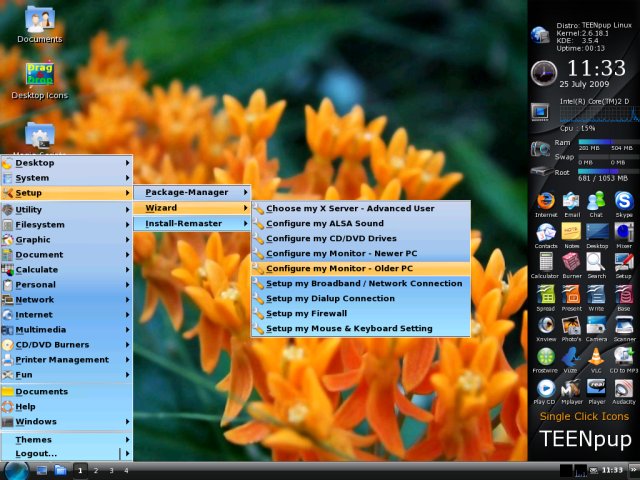The image size is (640, 480).
Task: Select Setup my Broadband / Network Connection
Action: point(361,283)
